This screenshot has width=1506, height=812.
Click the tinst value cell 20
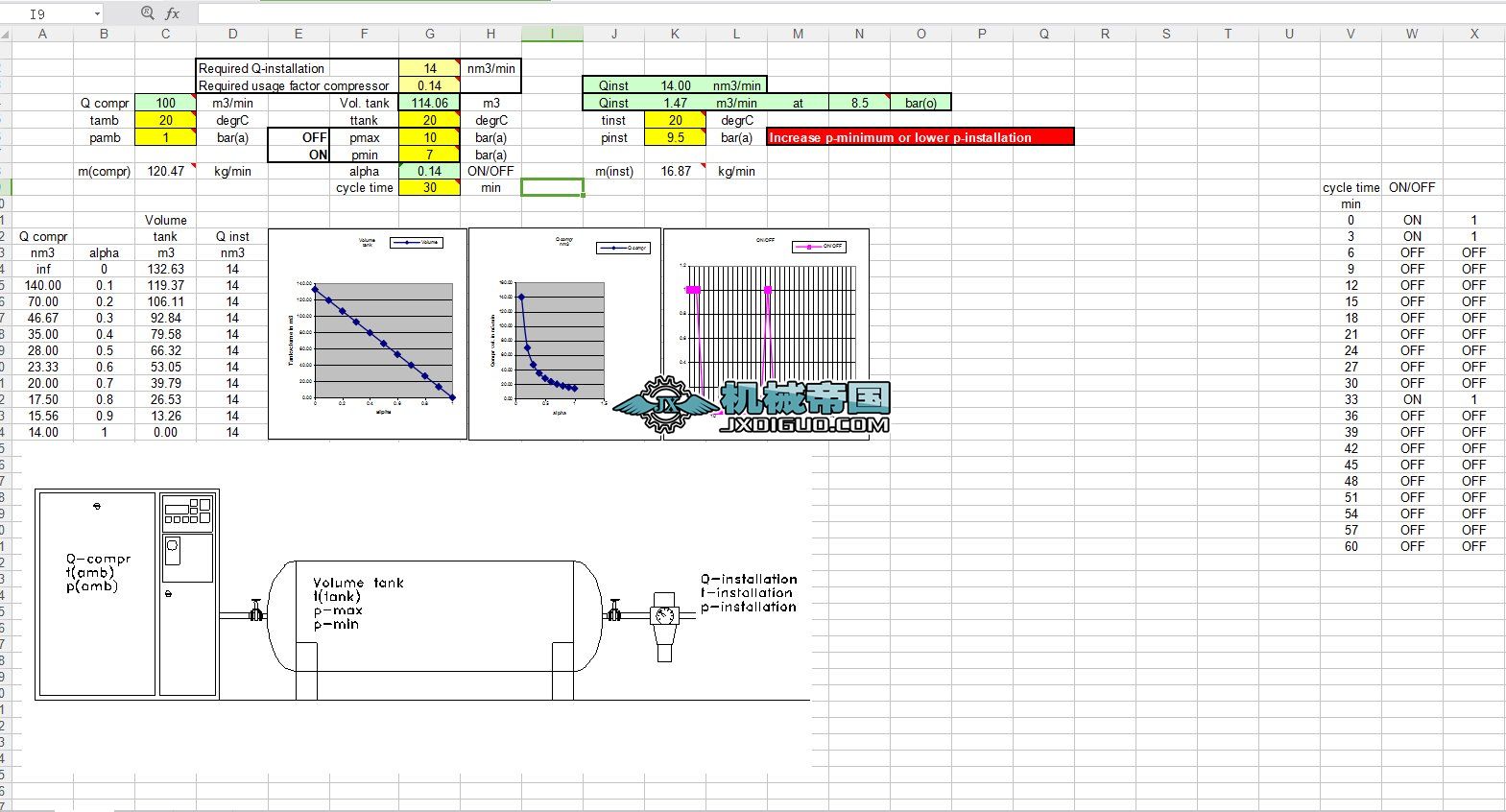pos(675,120)
